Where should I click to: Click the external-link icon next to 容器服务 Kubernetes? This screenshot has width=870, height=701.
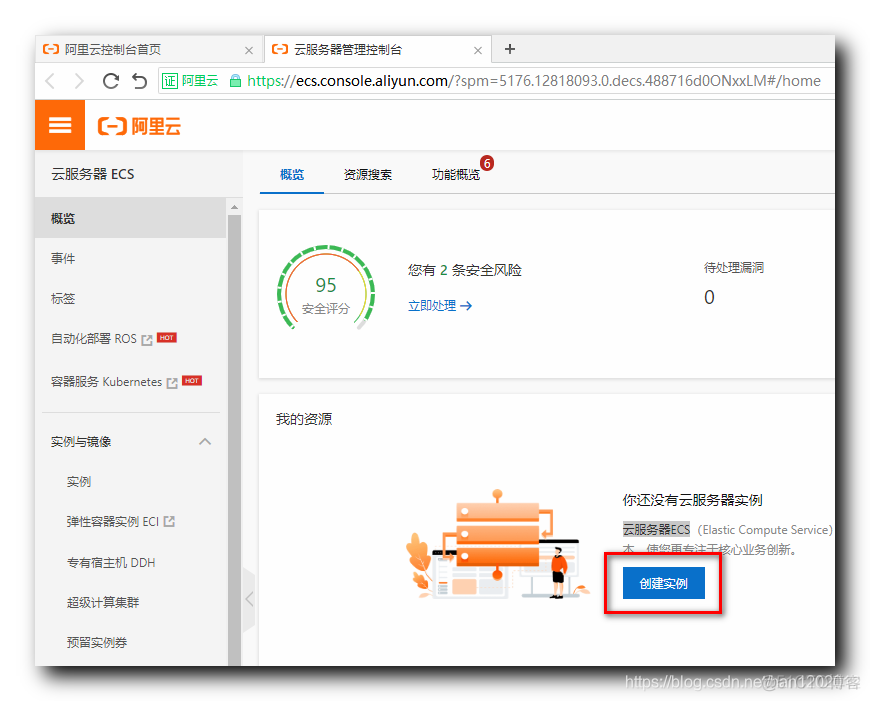click(172, 383)
